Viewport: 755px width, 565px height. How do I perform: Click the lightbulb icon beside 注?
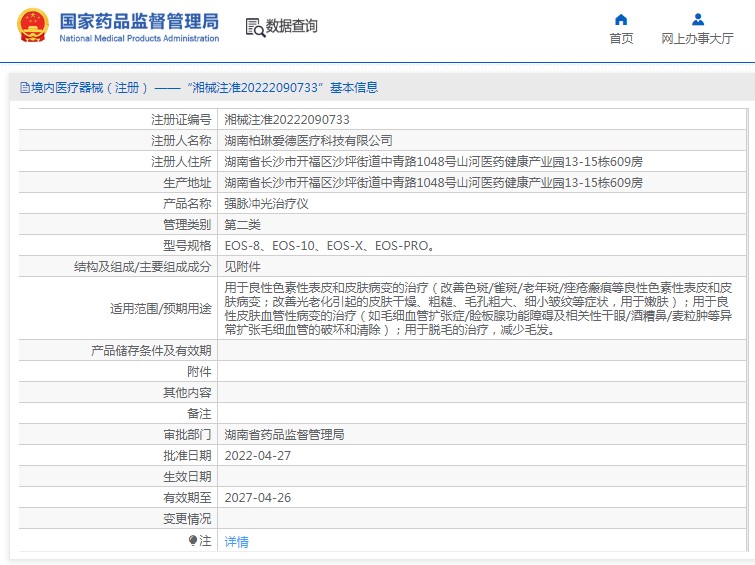(193, 540)
